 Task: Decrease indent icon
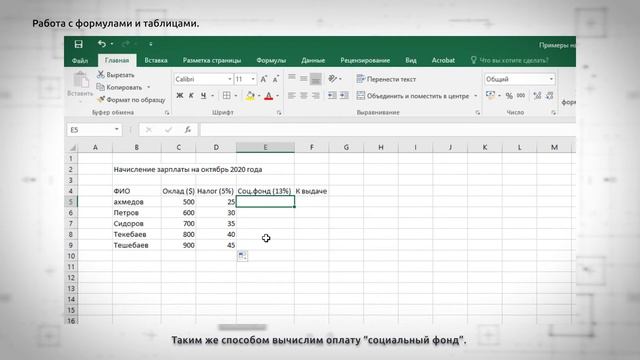(x=332, y=96)
